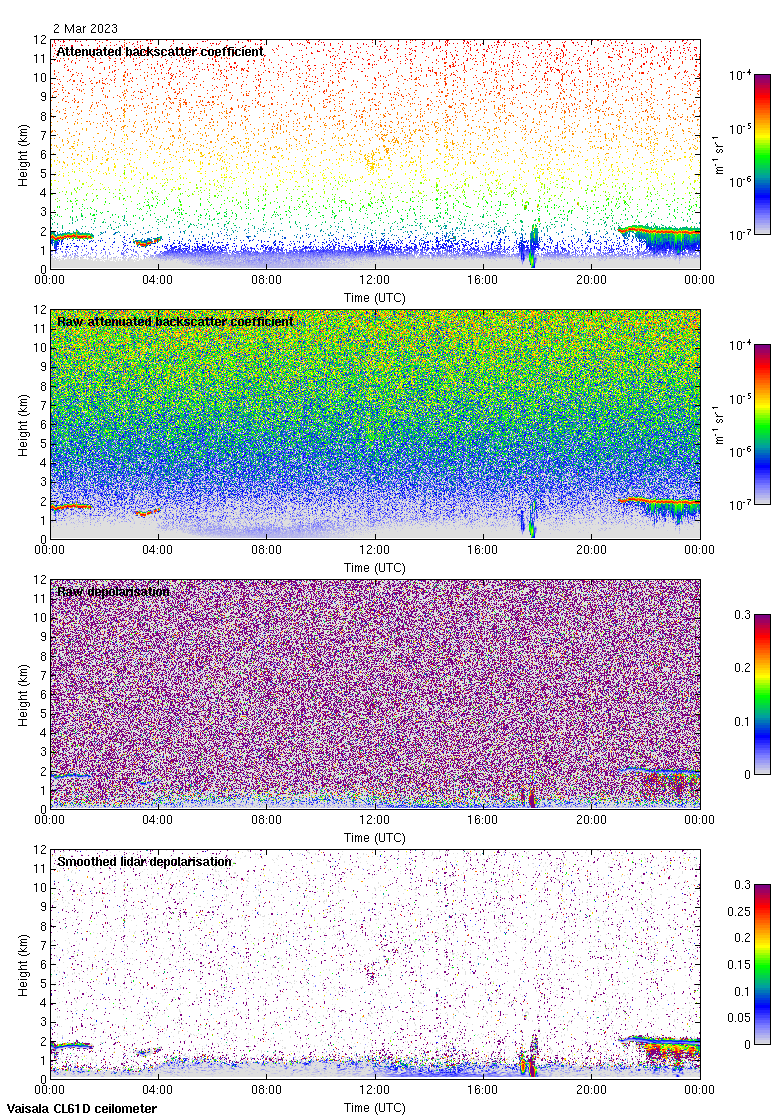Click the 0.1 tick on Raw depolarisation colorbar
Viewport: 780px width, 1120px height.
coord(742,721)
